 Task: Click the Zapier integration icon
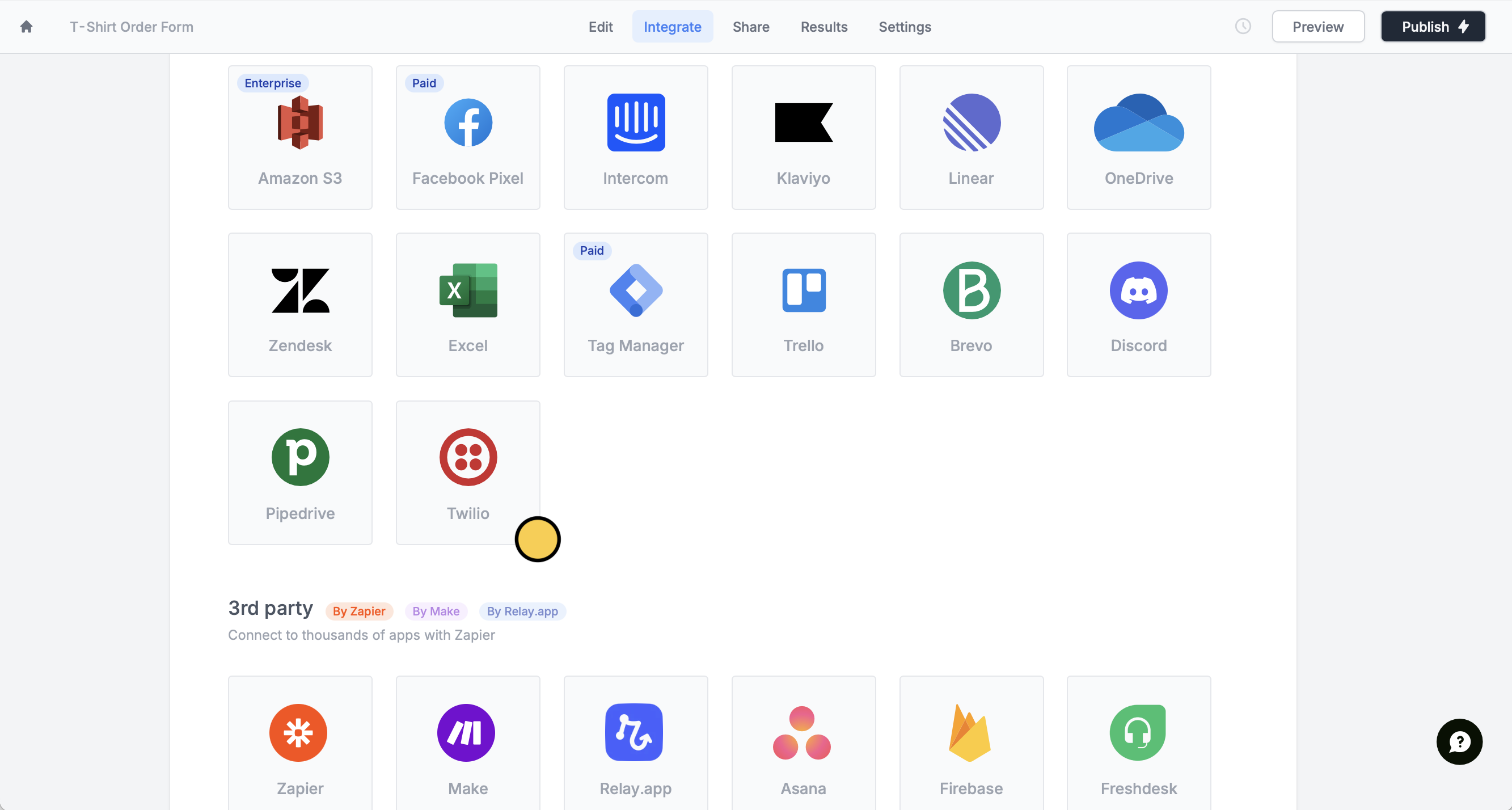pyautogui.click(x=298, y=732)
